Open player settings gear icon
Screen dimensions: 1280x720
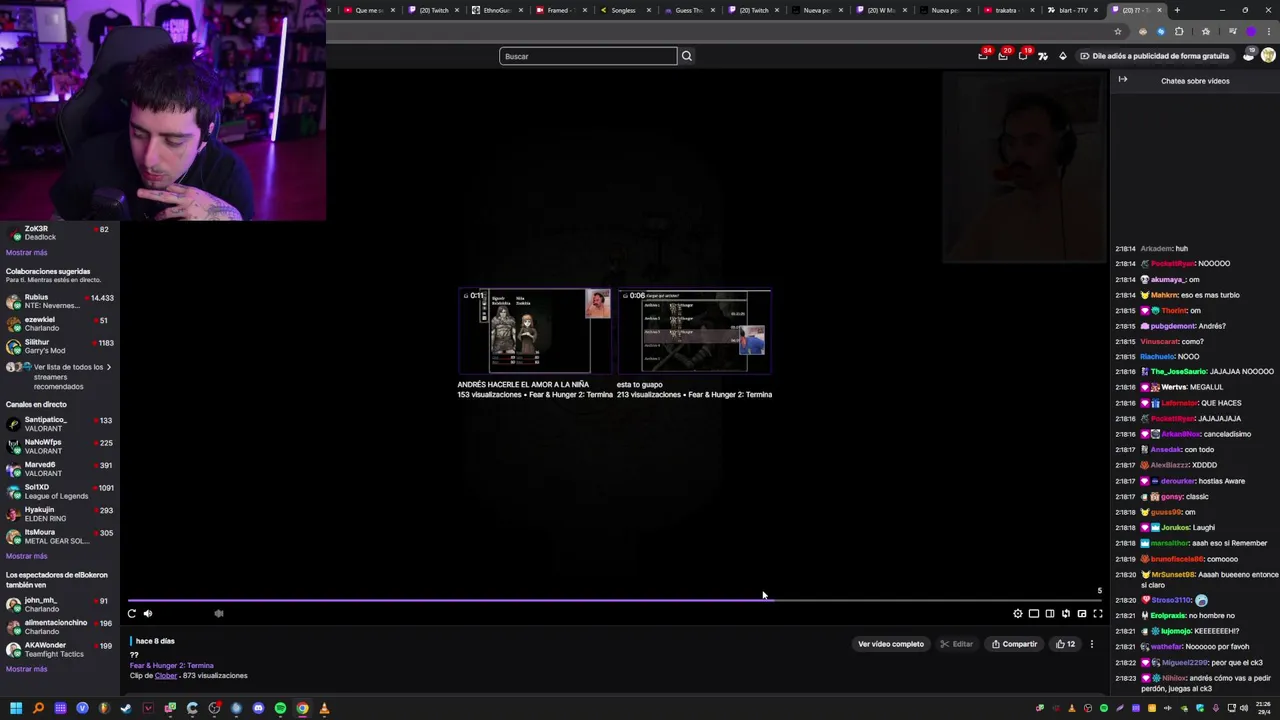pyautogui.click(x=1018, y=614)
